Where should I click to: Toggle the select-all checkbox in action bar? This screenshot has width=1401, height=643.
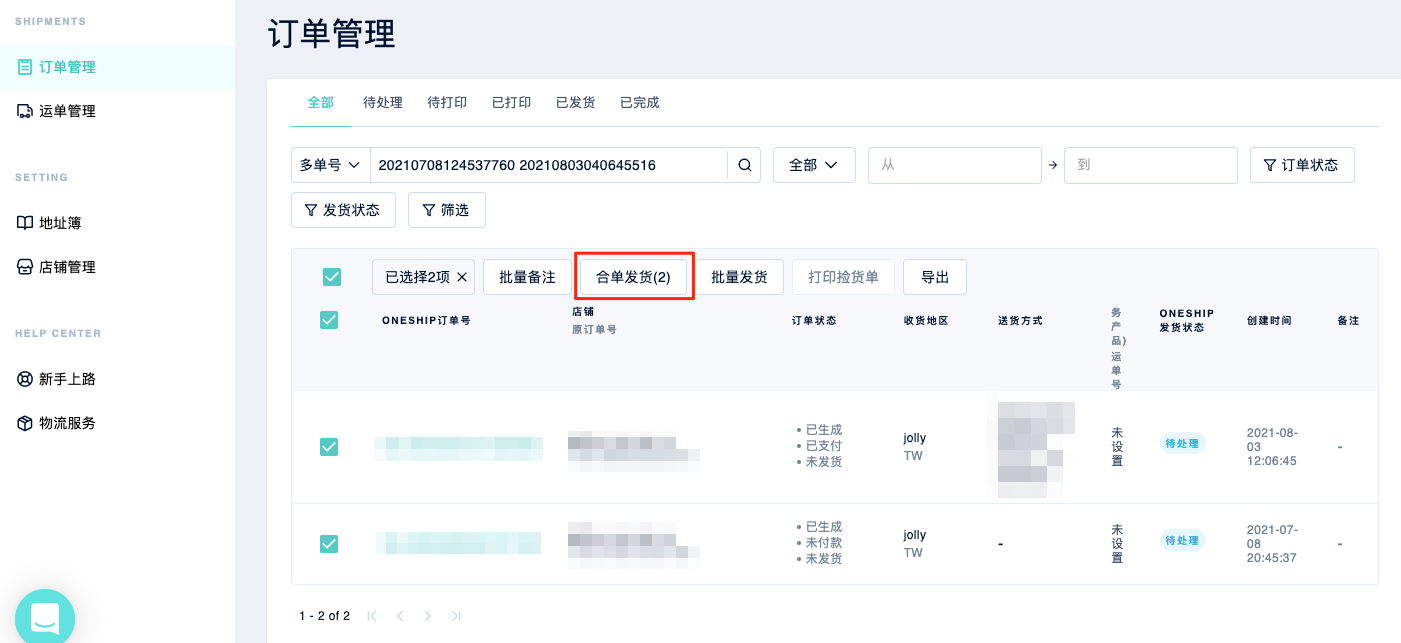pyautogui.click(x=332, y=277)
